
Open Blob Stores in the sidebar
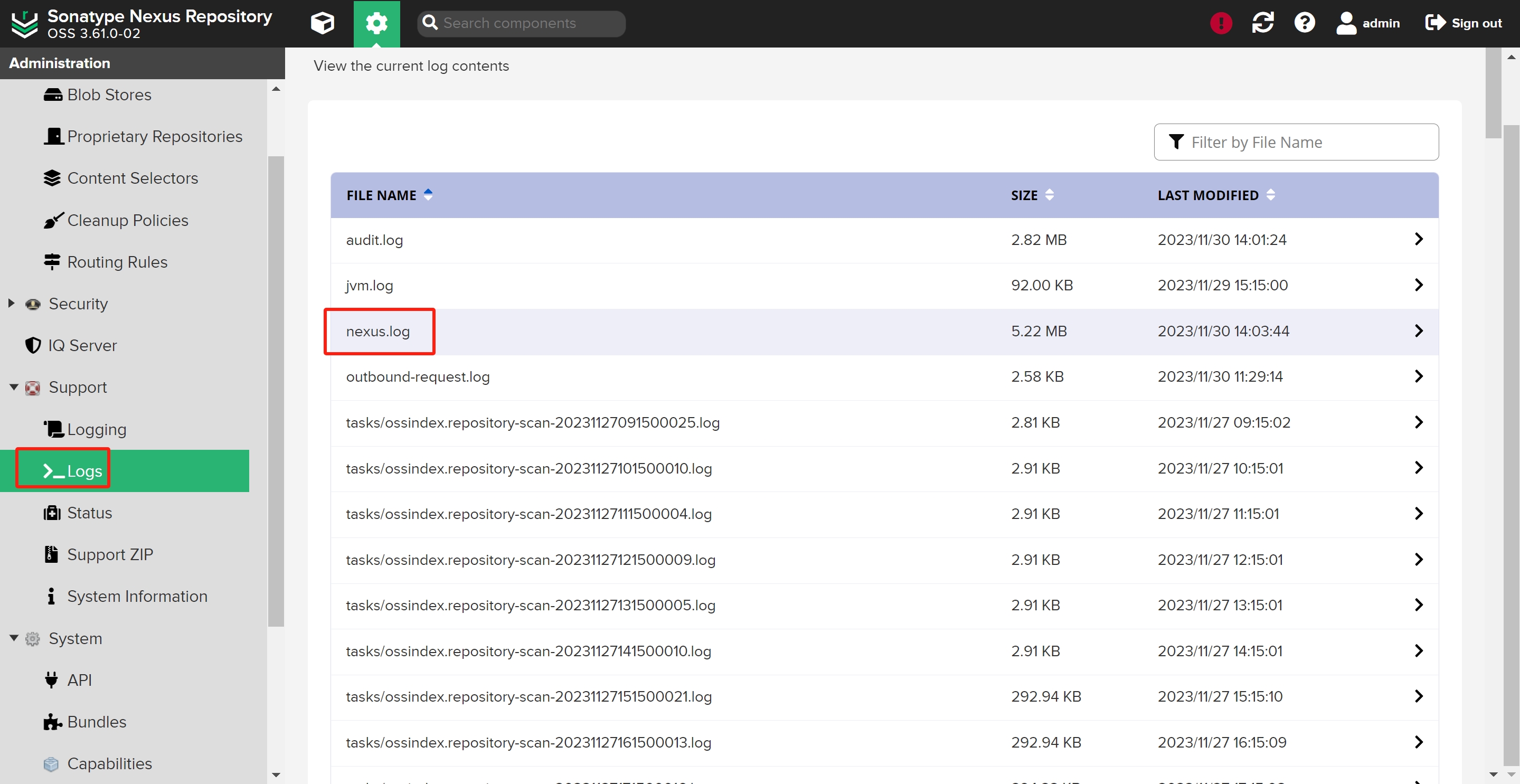coord(109,95)
